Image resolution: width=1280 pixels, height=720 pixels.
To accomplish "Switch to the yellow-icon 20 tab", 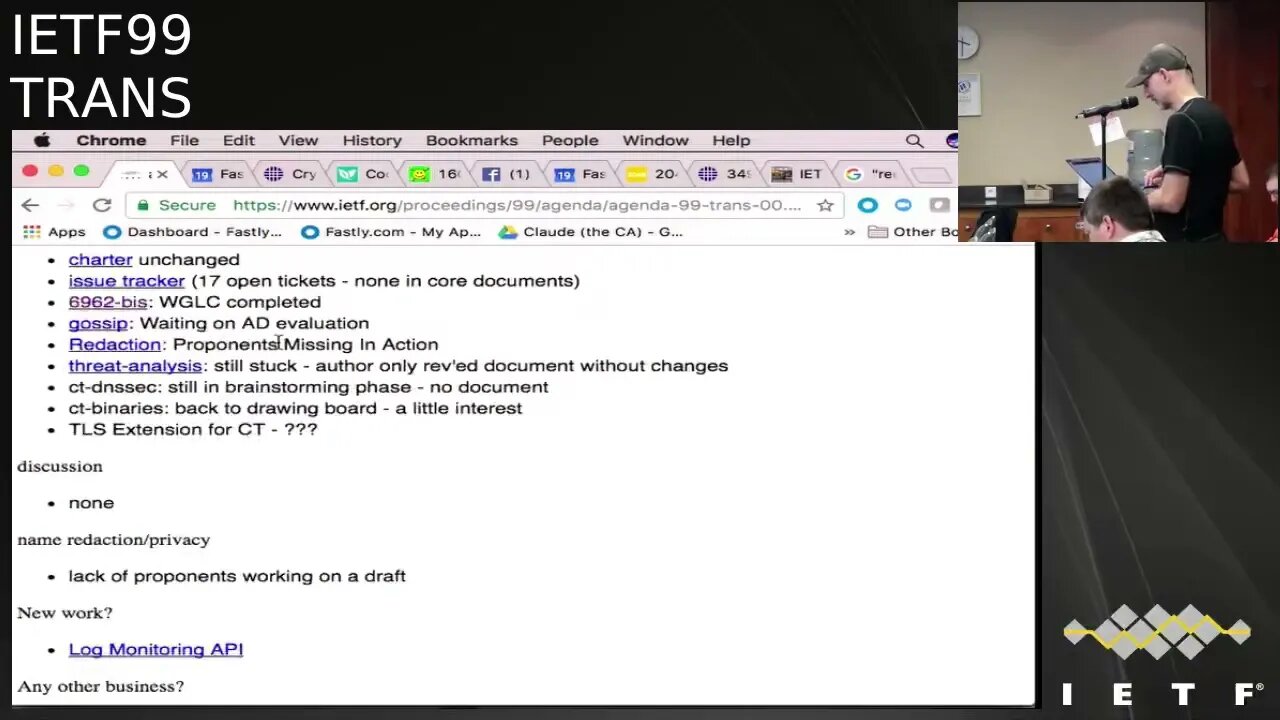I will [x=651, y=174].
